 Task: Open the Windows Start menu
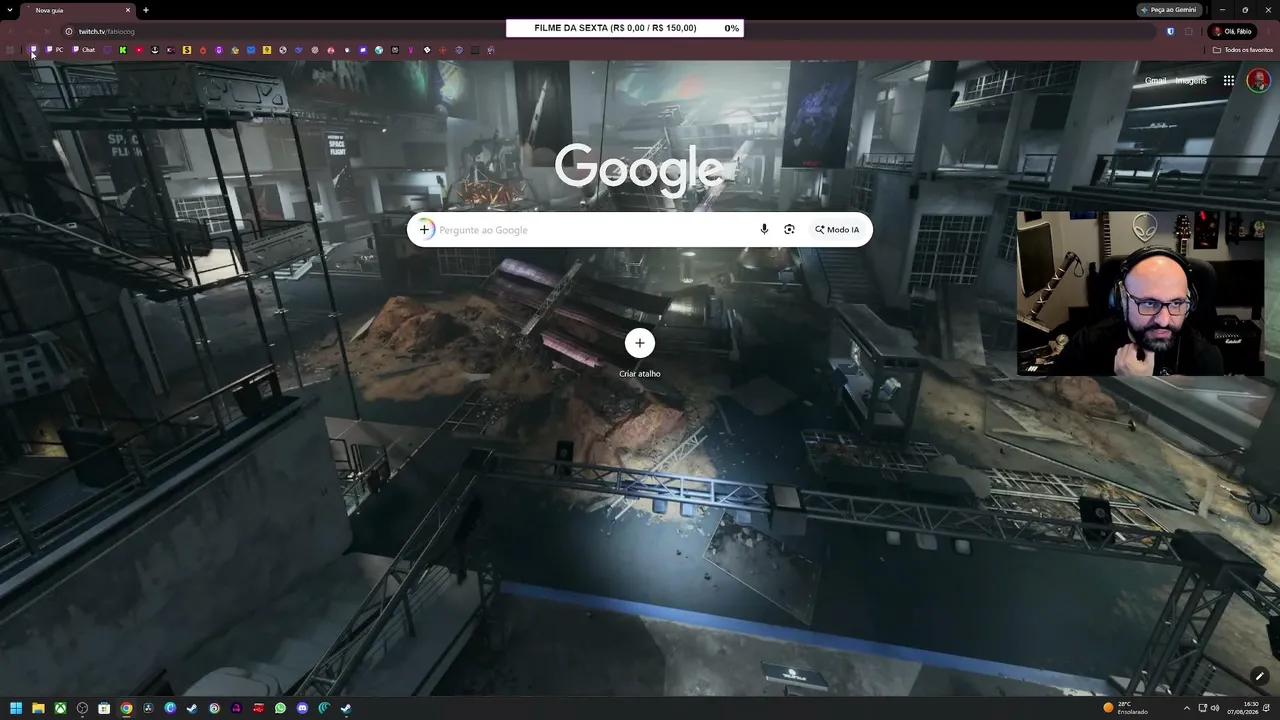pyautogui.click(x=16, y=708)
